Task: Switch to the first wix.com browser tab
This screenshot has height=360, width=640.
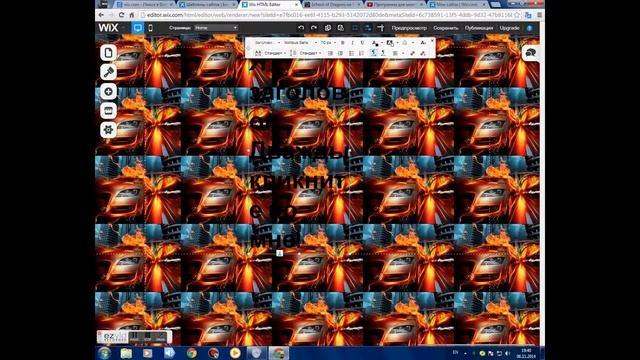Action: tap(145, 4)
